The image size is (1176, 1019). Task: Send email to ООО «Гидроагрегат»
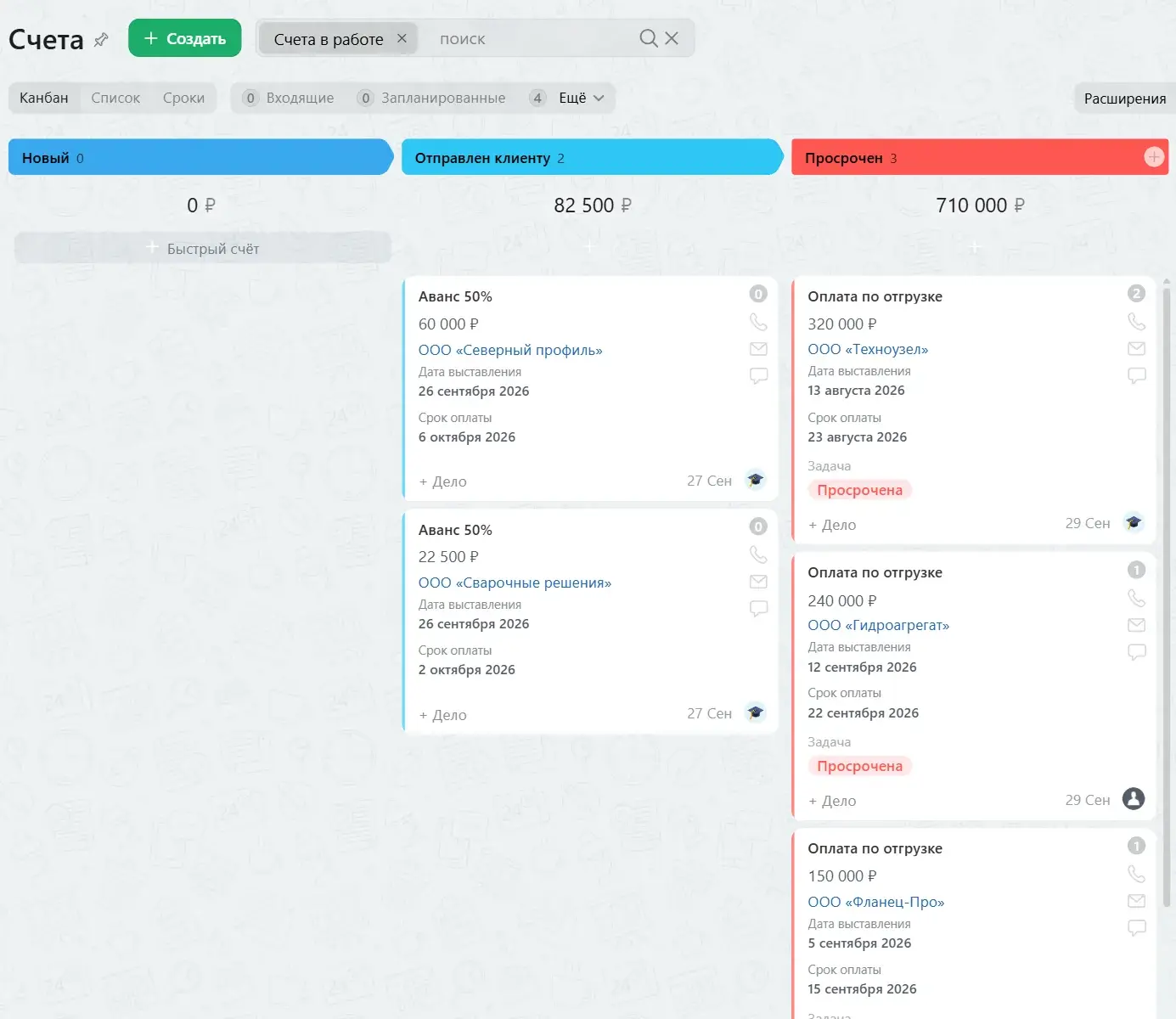pyautogui.click(x=1136, y=625)
